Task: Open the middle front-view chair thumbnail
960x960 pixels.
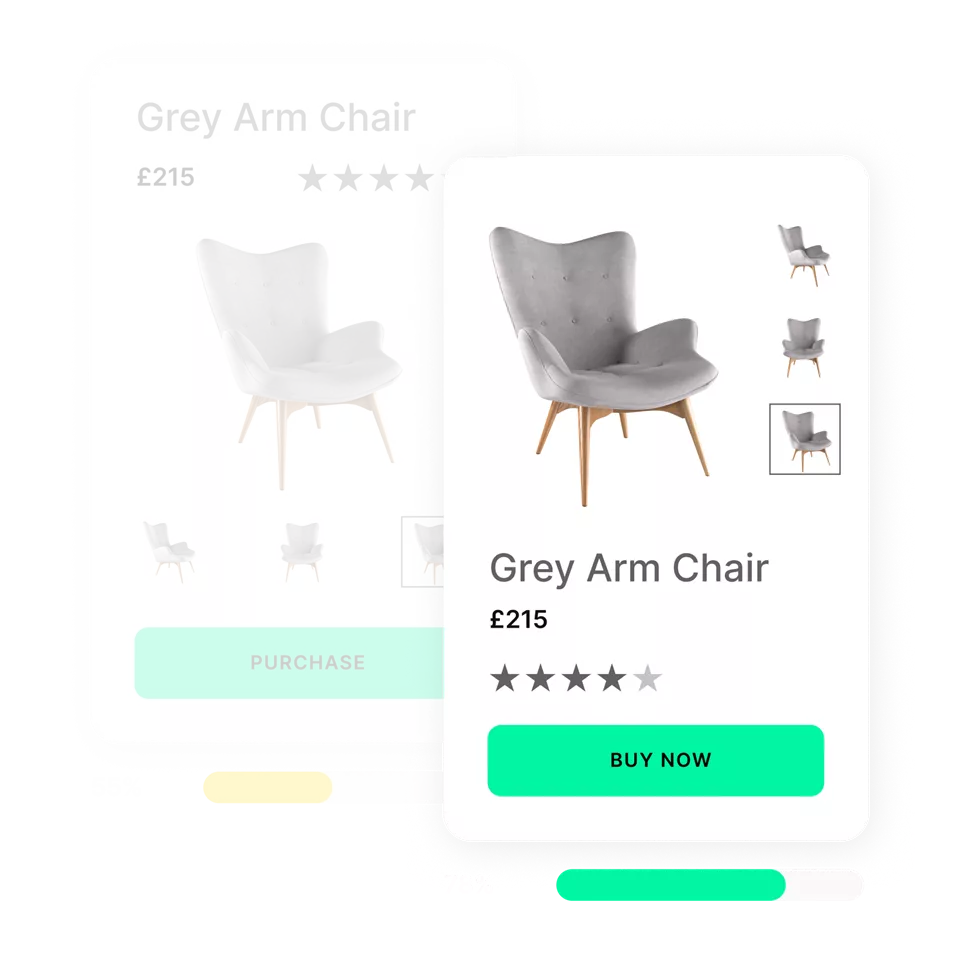Action: pos(803,347)
